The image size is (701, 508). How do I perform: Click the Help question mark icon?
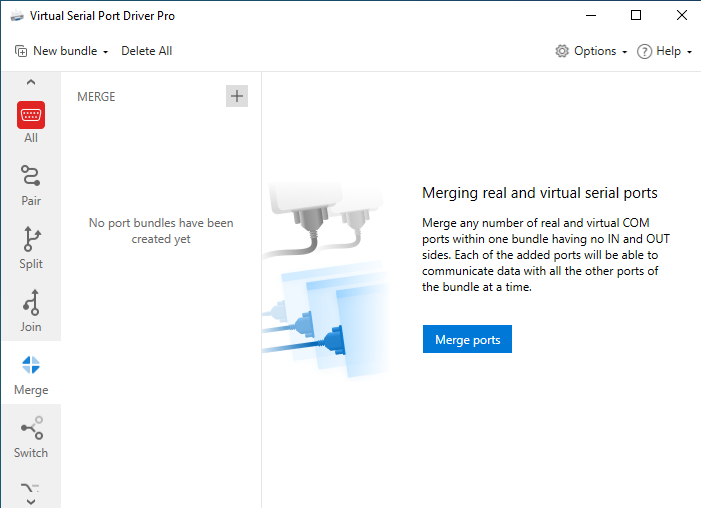pos(644,51)
